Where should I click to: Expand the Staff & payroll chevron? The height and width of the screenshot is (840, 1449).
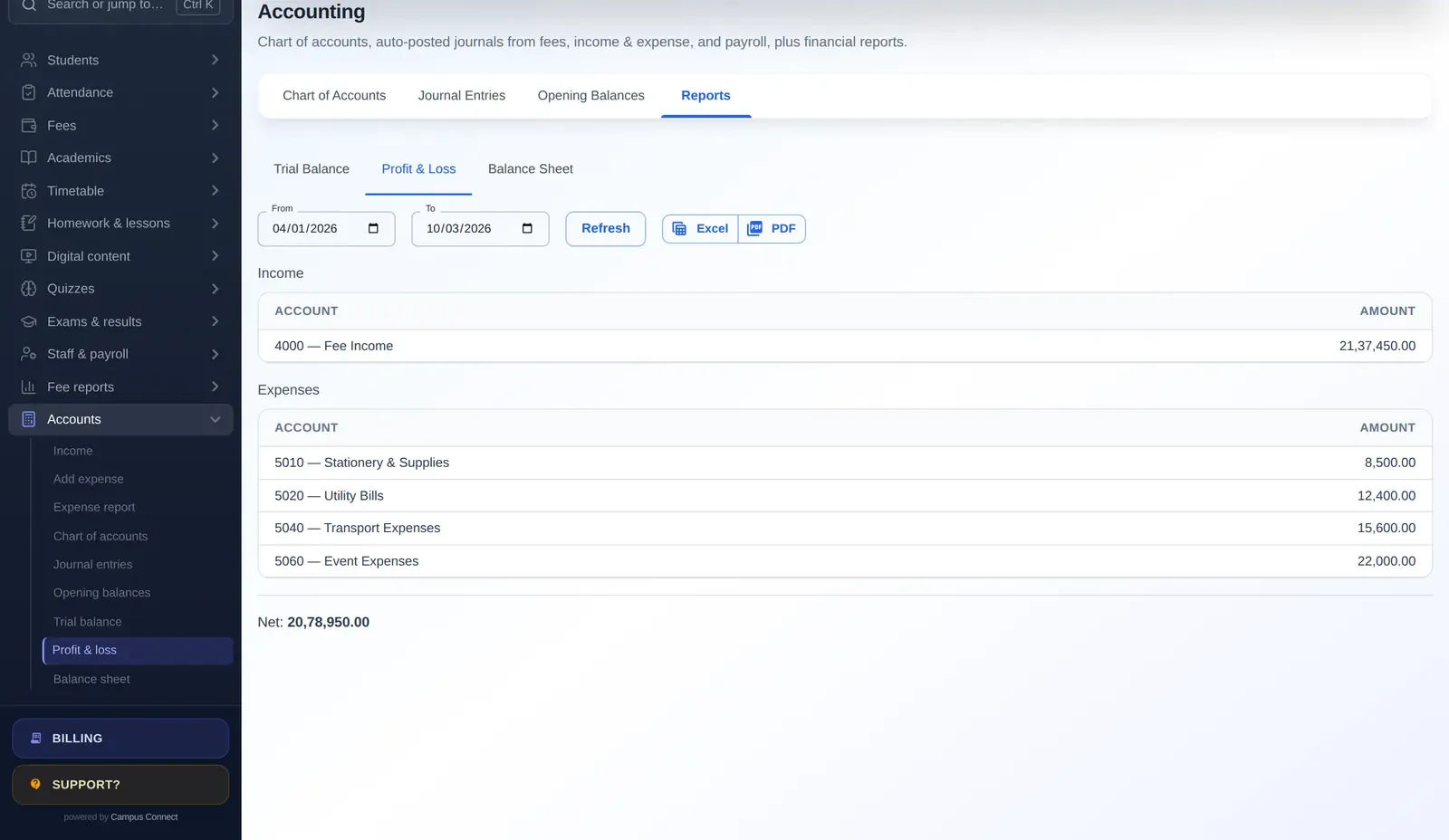pos(215,354)
